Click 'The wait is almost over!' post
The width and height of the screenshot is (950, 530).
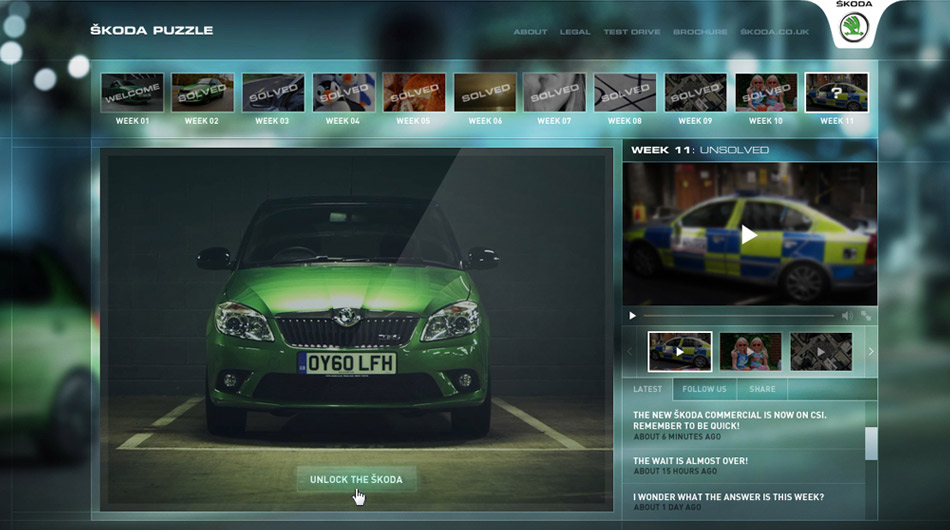pos(691,465)
